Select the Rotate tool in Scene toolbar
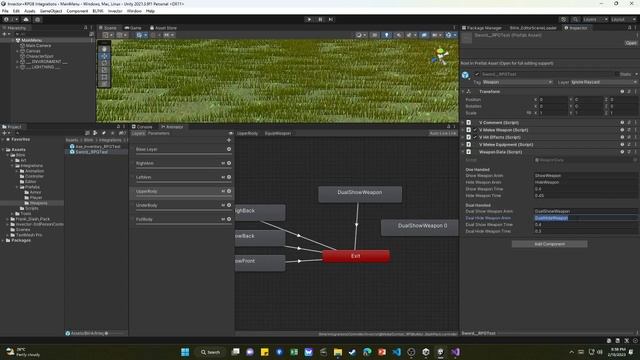The height and width of the screenshot is (360, 640). tap(104, 63)
